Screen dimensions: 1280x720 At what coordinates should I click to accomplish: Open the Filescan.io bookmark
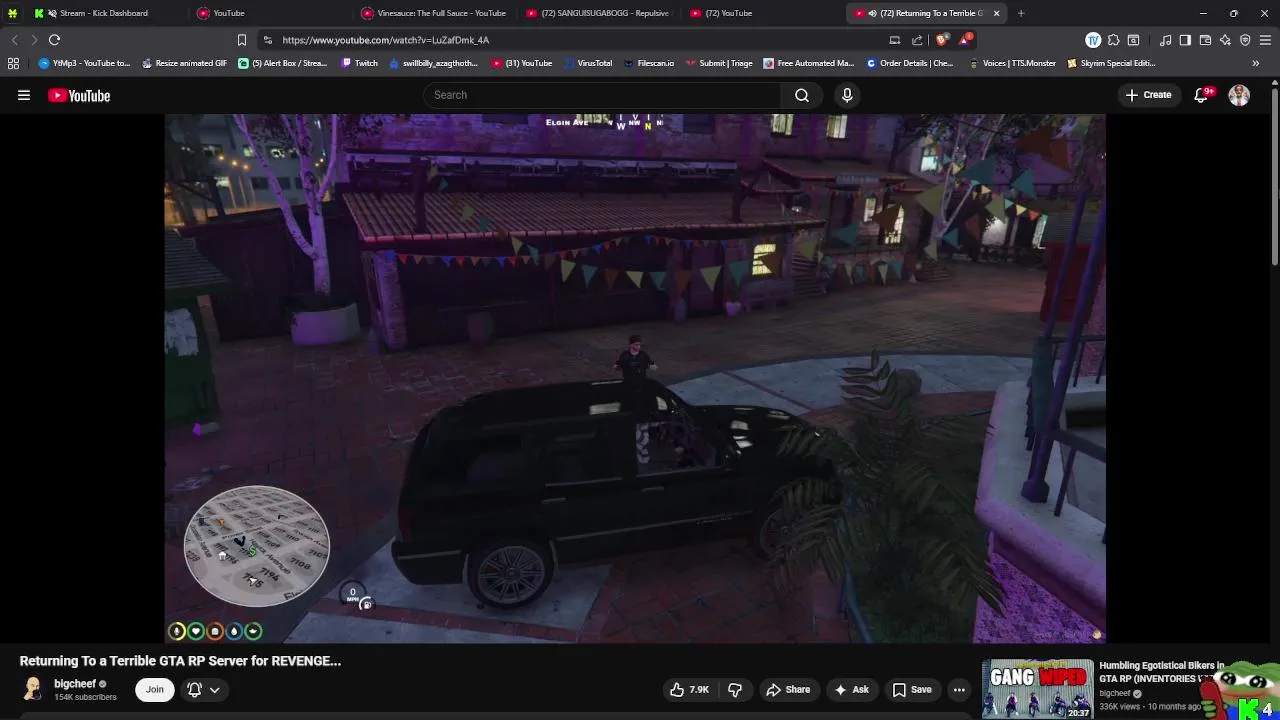(x=649, y=63)
